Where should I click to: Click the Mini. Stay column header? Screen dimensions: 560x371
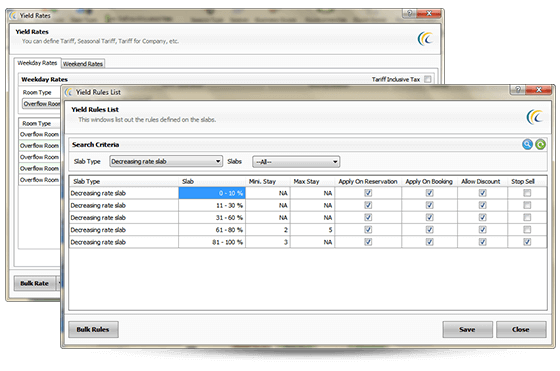(x=268, y=181)
